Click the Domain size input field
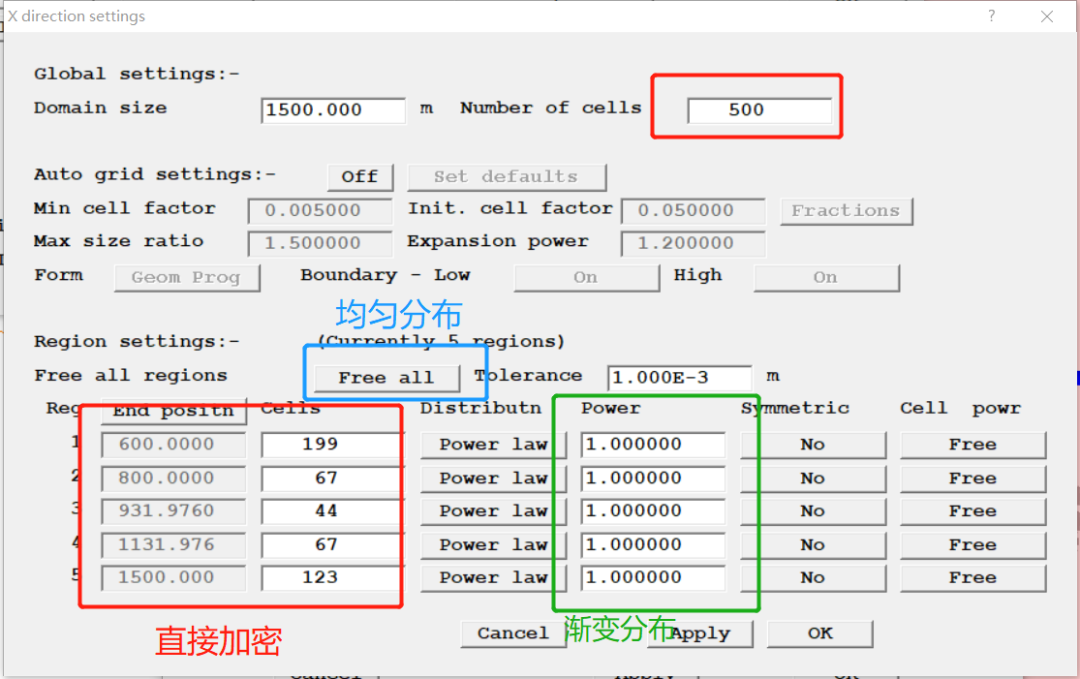Image resolution: width=1080 pixels, height=679 pixels. tap(333, 110)
